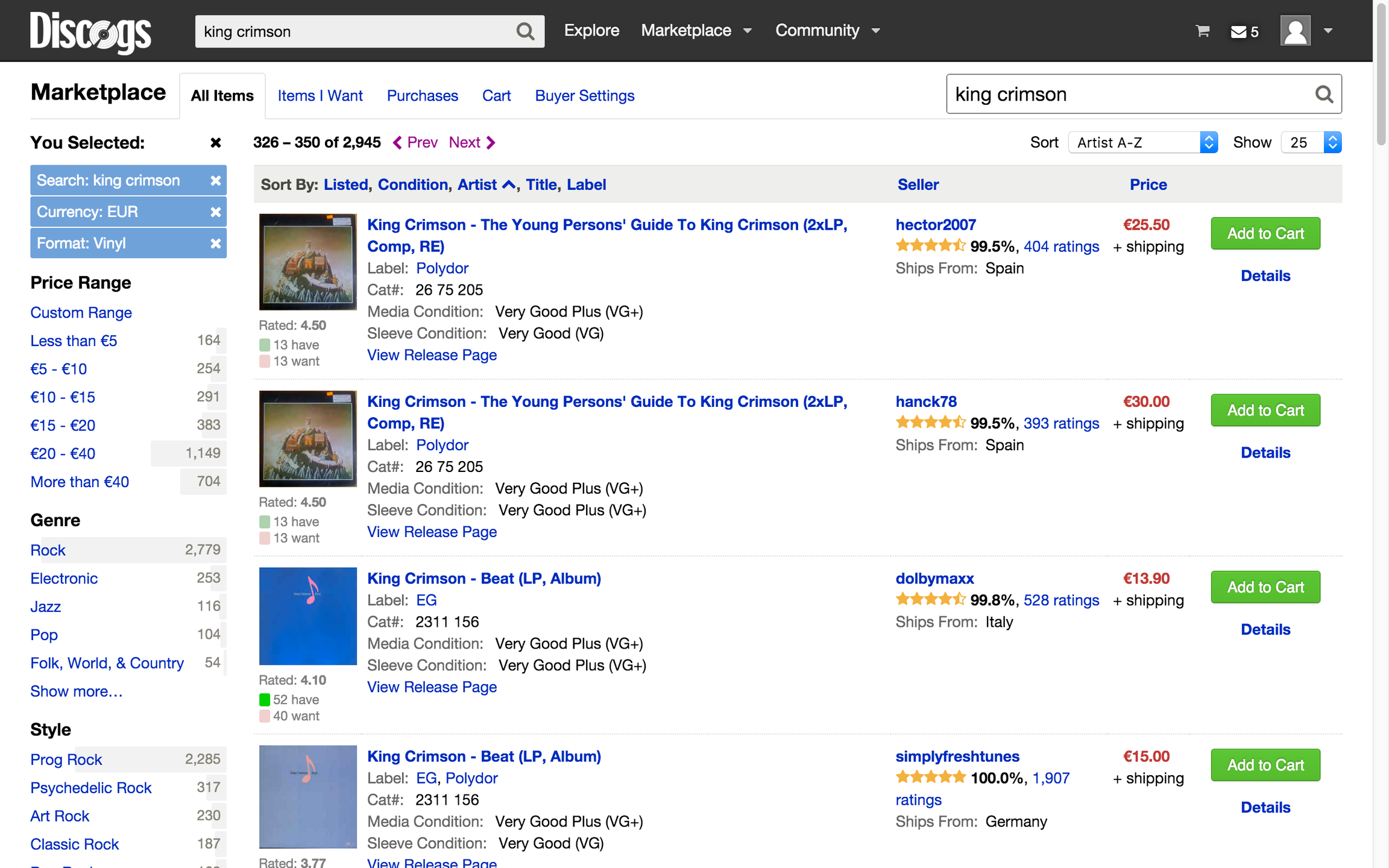Remove the Search: king crimson filter

(x=215, y=180)
